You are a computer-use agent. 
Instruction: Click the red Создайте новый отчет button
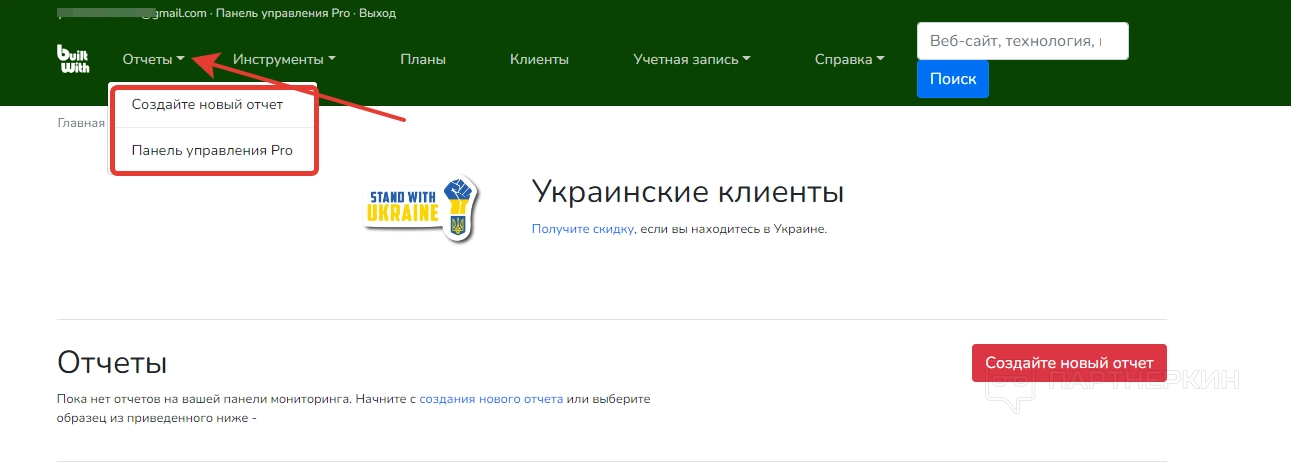(x=1068, y=363)
